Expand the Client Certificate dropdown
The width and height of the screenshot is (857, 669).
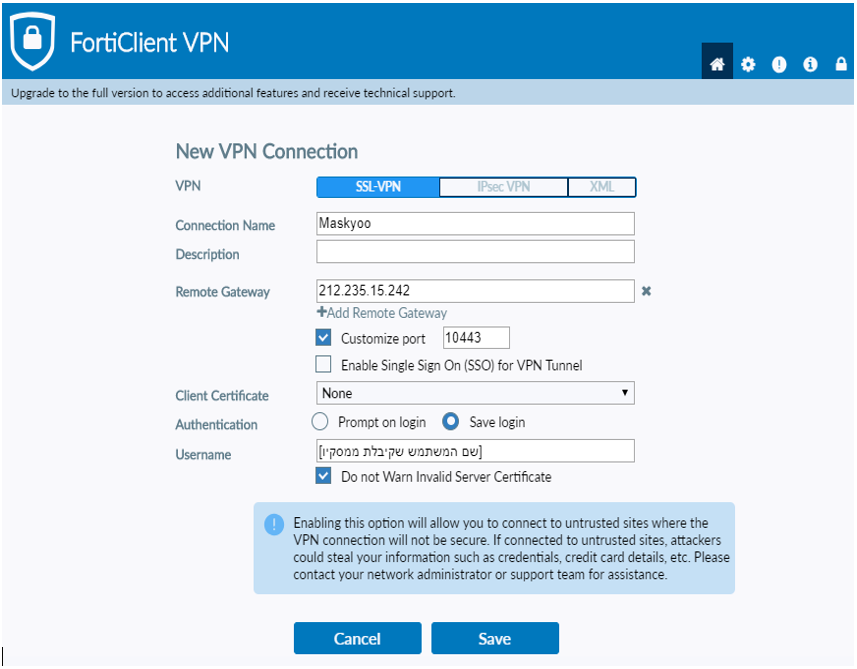pyautogui.click(x=475, y=393)
